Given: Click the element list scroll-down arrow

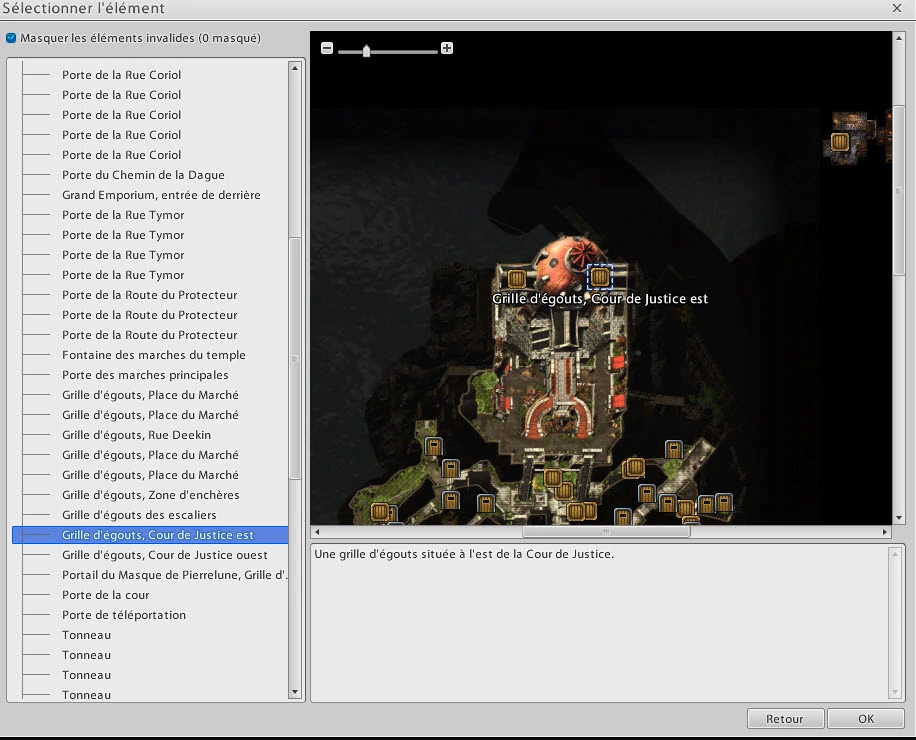Looking at the screenshot, I should [295, 692].
